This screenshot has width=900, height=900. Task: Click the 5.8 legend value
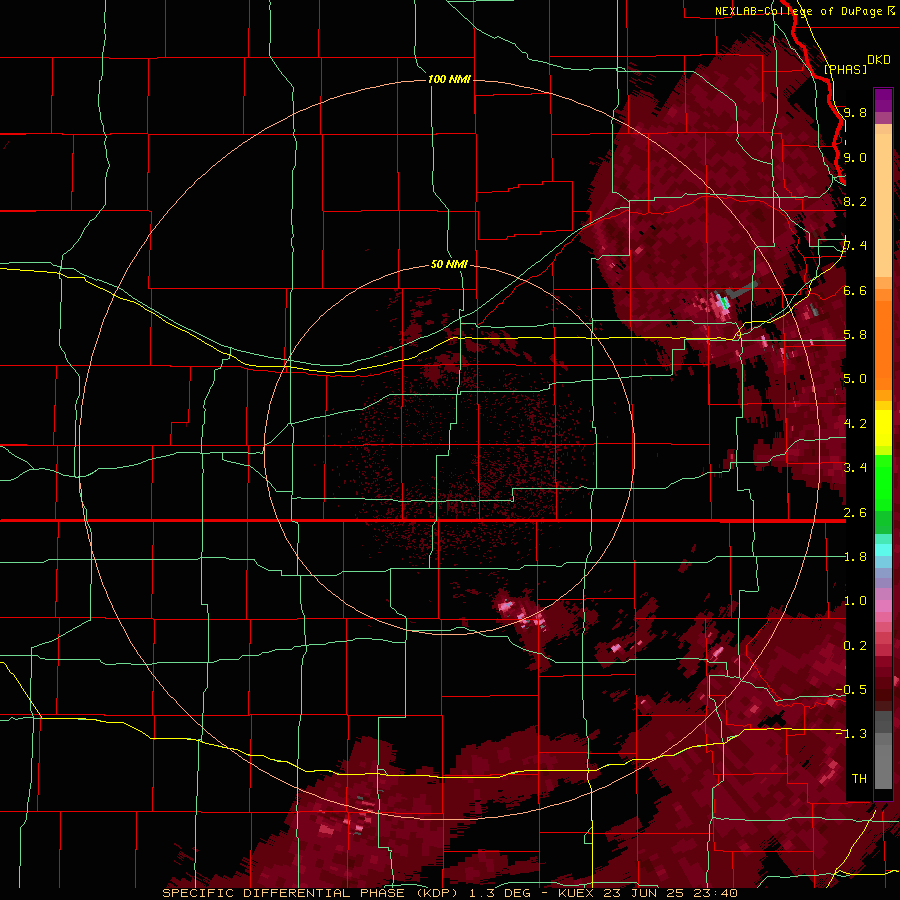coord(855,335)
